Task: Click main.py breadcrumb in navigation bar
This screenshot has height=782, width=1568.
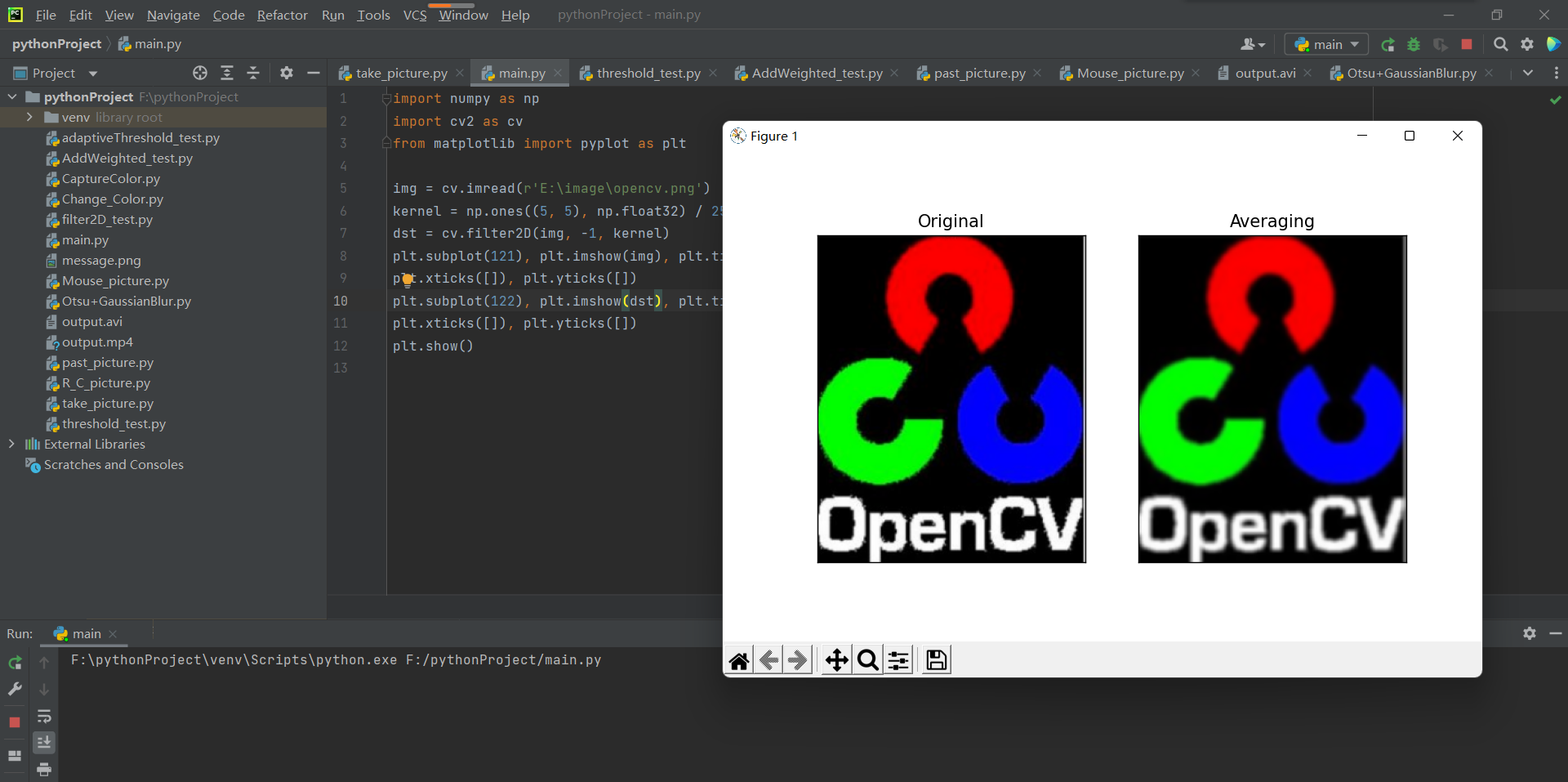Action: tap(149, 44)
